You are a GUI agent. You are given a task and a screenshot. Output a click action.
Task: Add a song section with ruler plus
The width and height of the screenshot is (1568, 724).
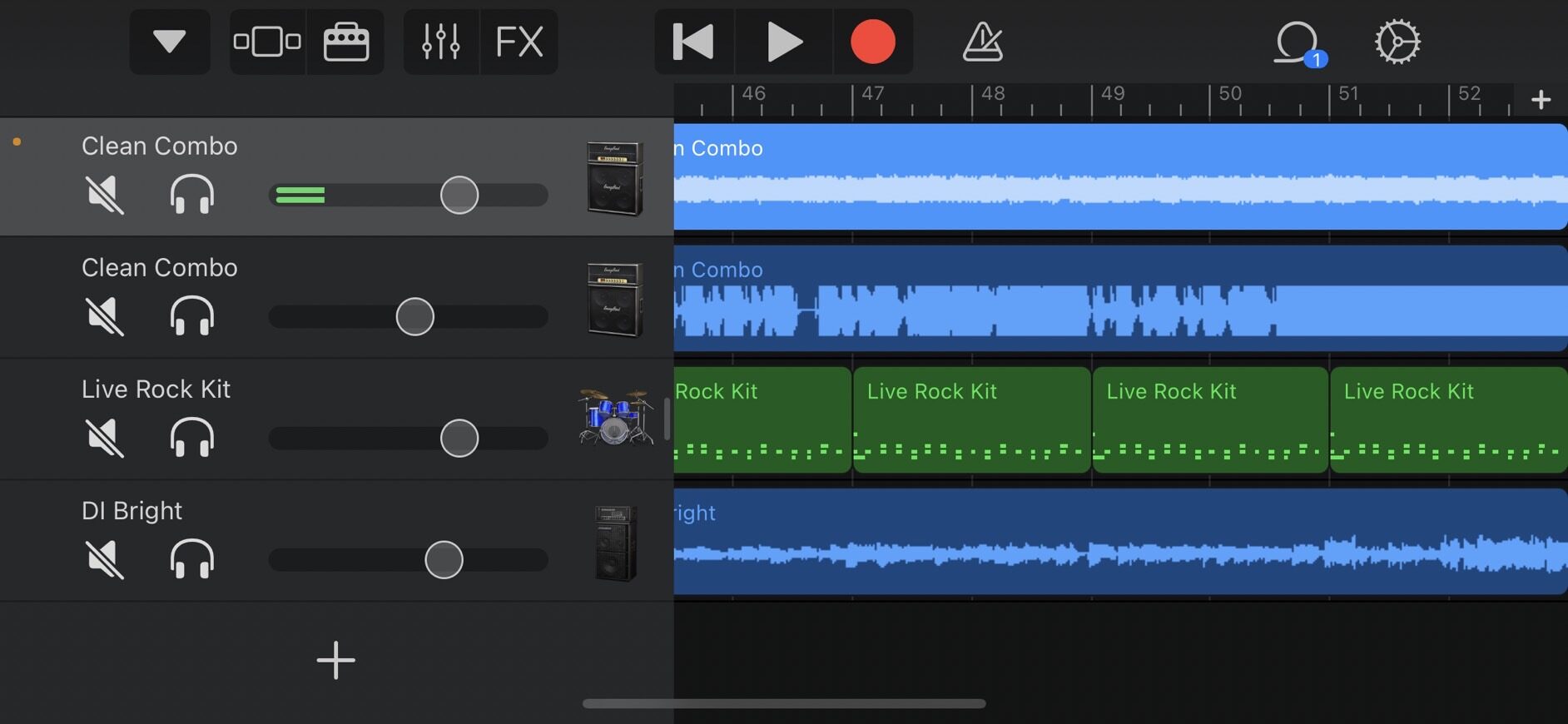(1541, 100)
